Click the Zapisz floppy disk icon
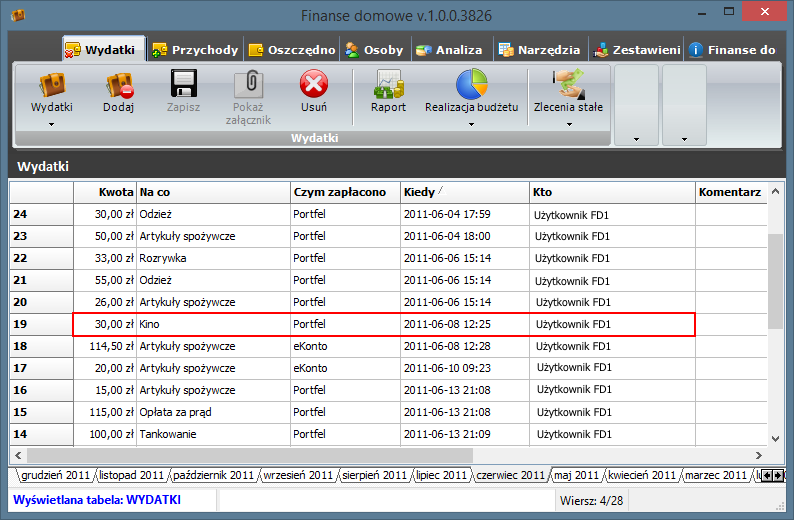794x520 pixels. (183, 85)
